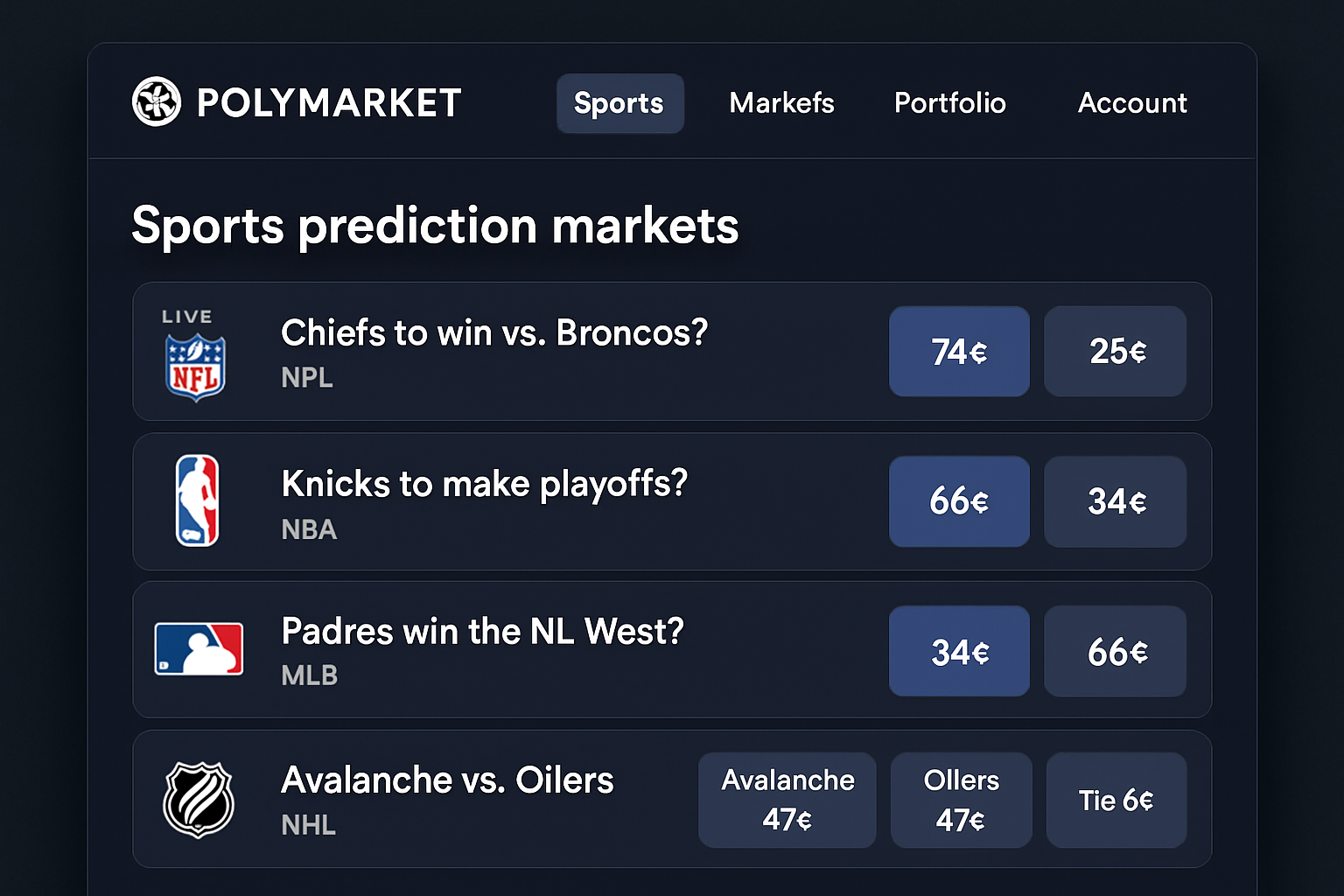Buy Yes at 74¢ on the Chiefs market

[959, 352]
